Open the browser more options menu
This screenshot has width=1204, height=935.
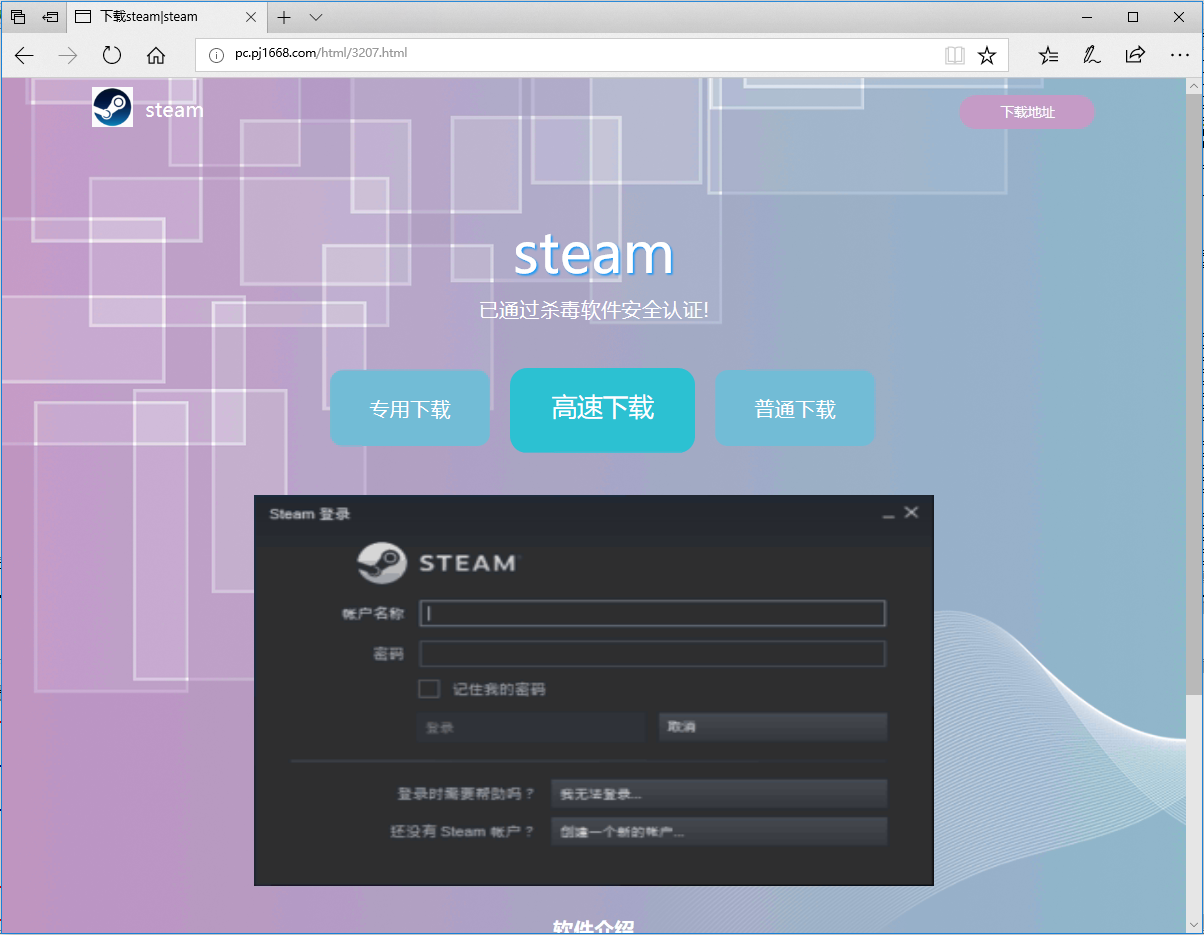click(x=1180, y=55)
